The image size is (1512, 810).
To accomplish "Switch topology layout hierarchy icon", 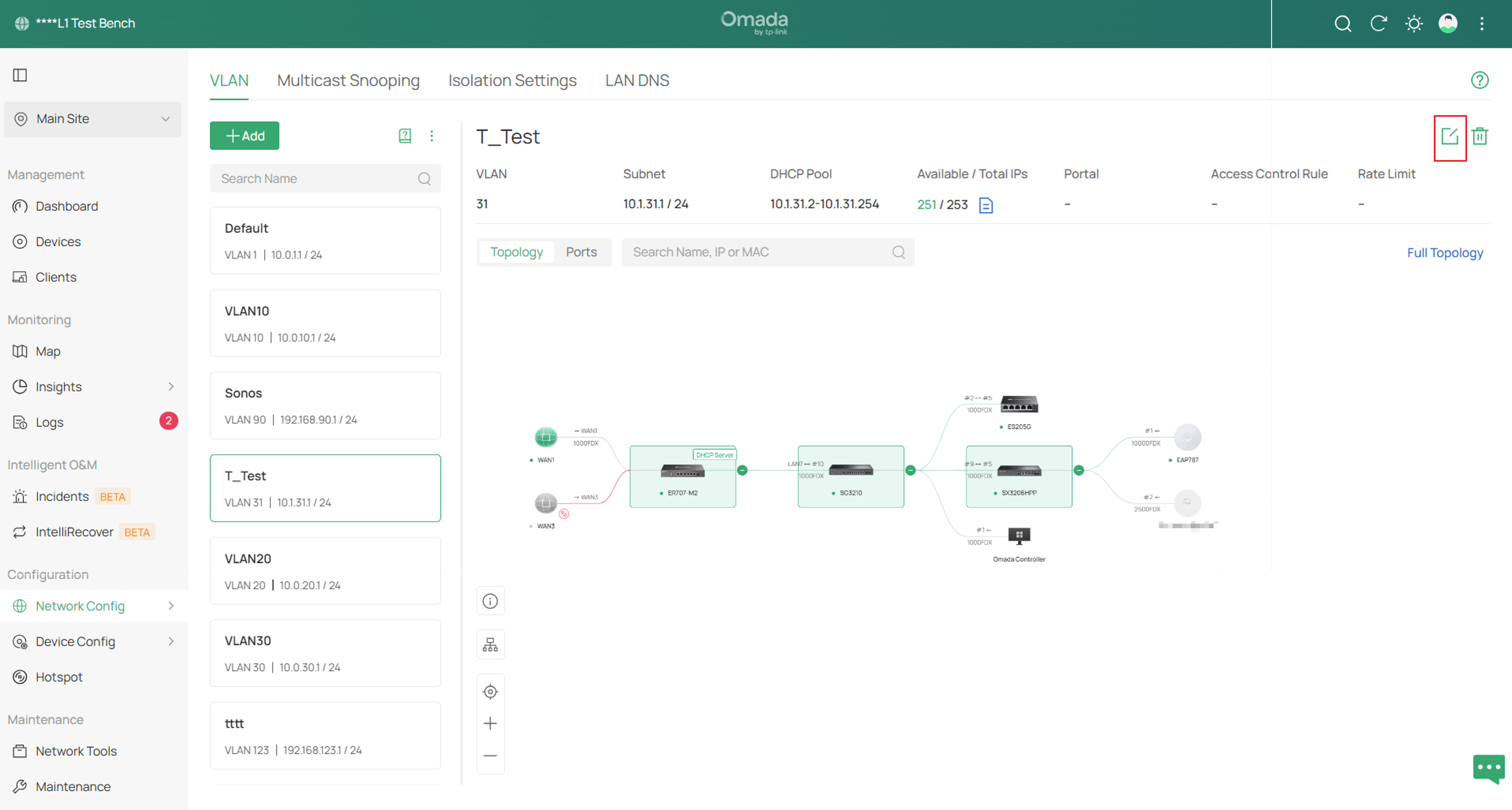I will [x=490, y=645].
